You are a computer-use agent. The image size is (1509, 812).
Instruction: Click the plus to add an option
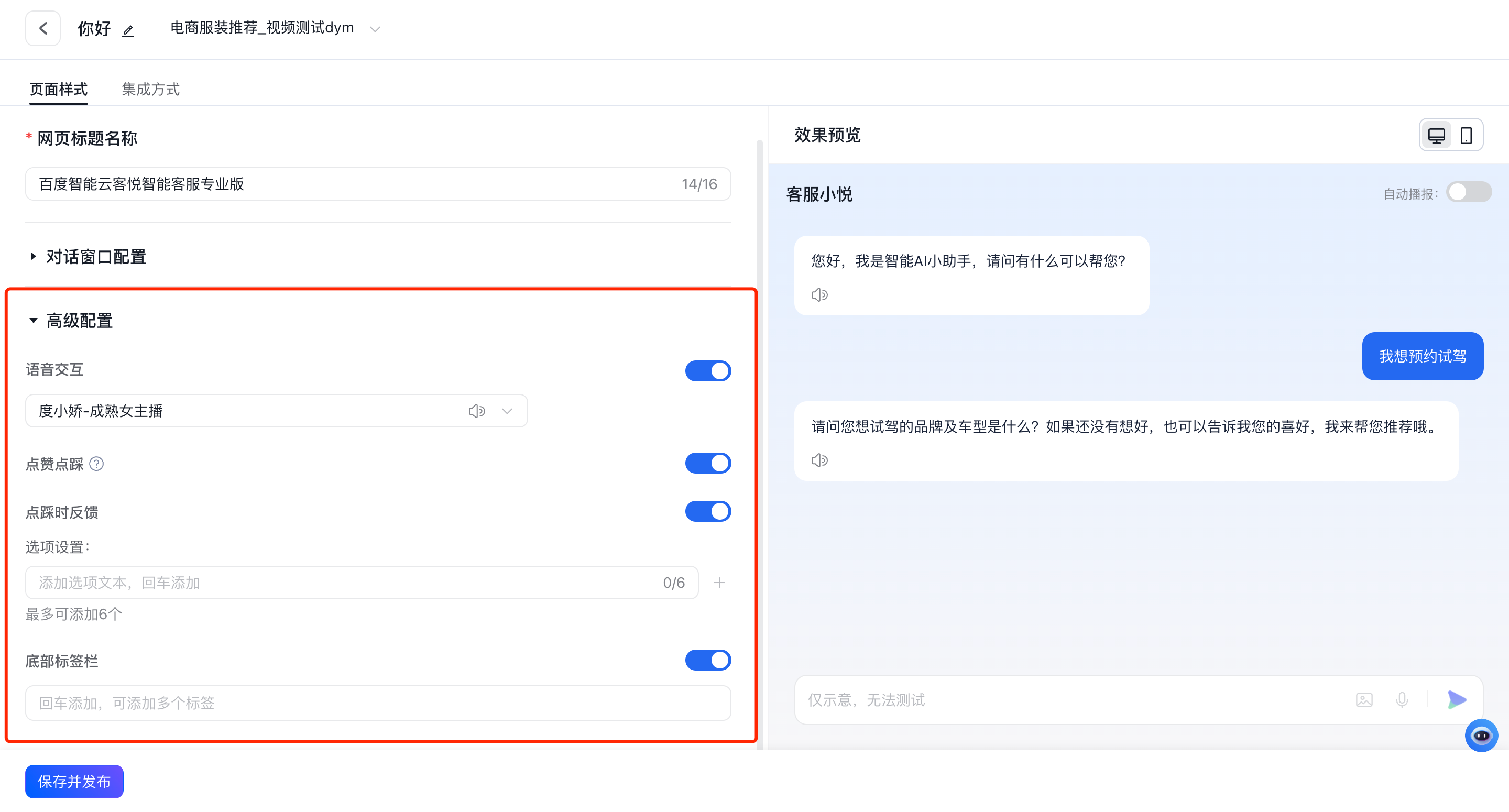pyautogui.click(x=719, y=583)
